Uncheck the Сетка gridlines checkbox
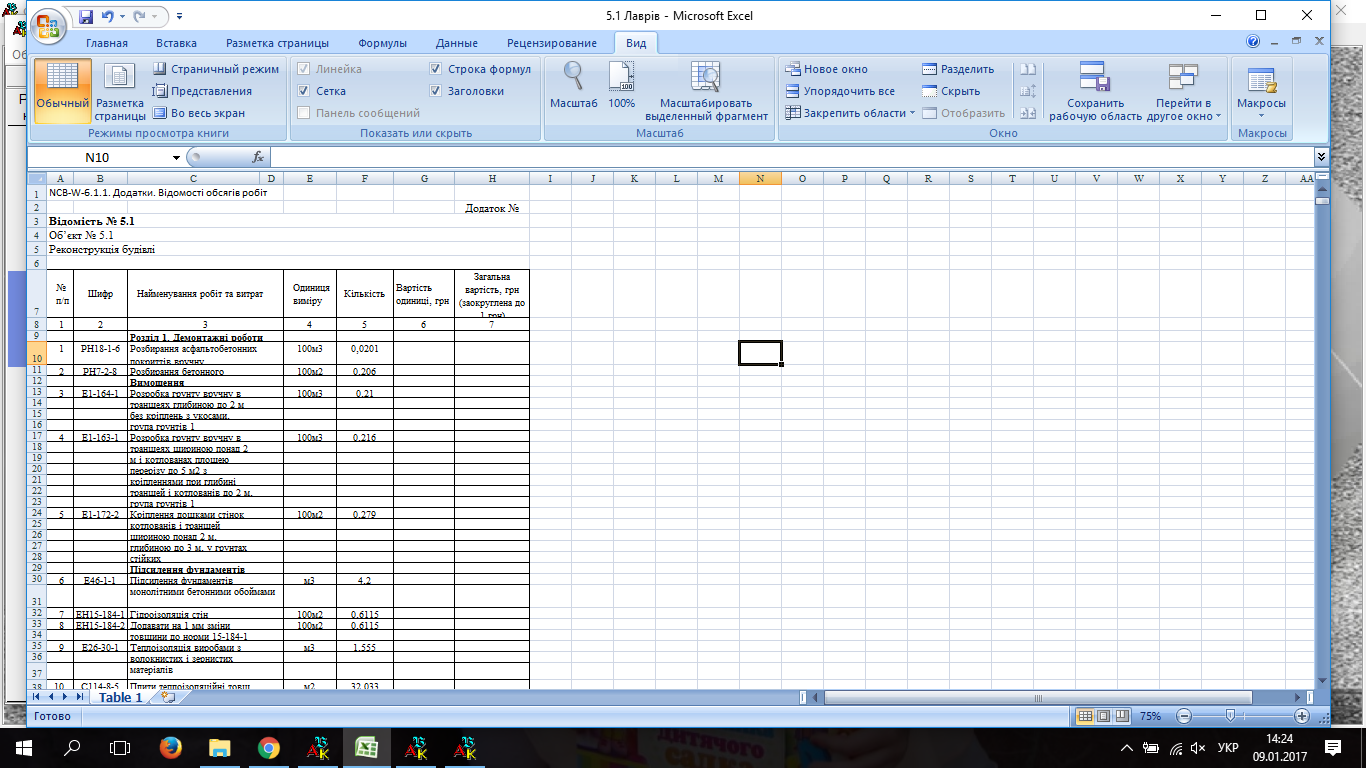This screenshot has width=1366, height=768. tap(304, 91)
